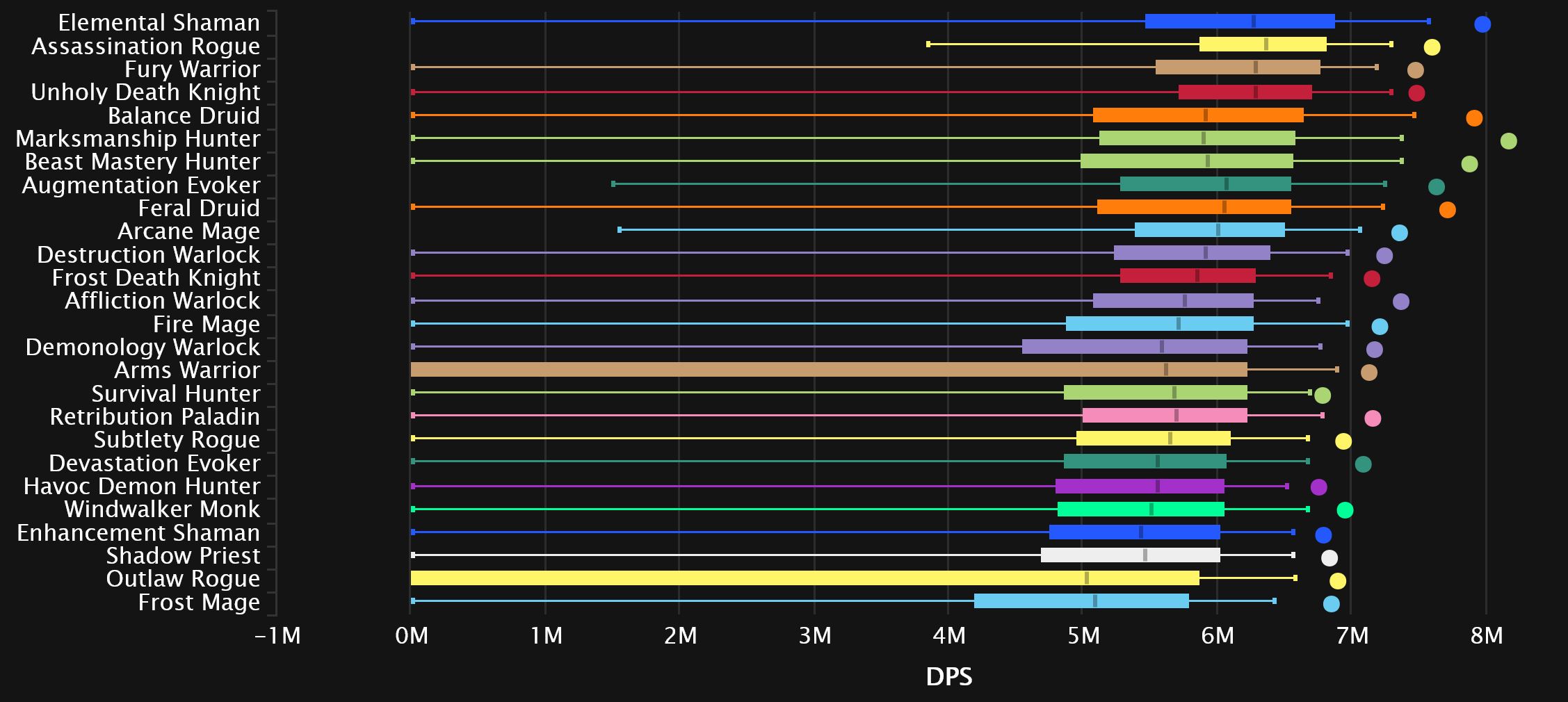Screen dimensions: 1568x702
Task: Click the Fury Warrior axis label
Action: (192, 69)
